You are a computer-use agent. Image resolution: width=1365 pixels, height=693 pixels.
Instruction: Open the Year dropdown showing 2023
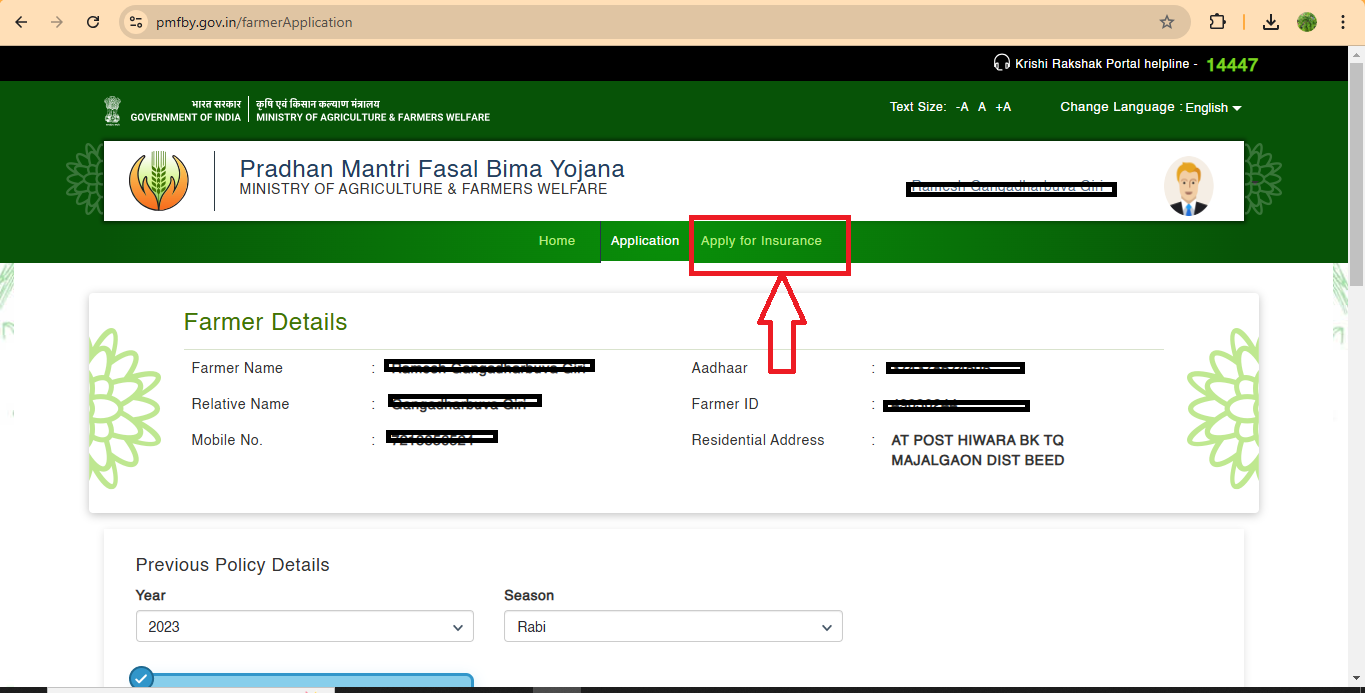(x=303, y=626)
